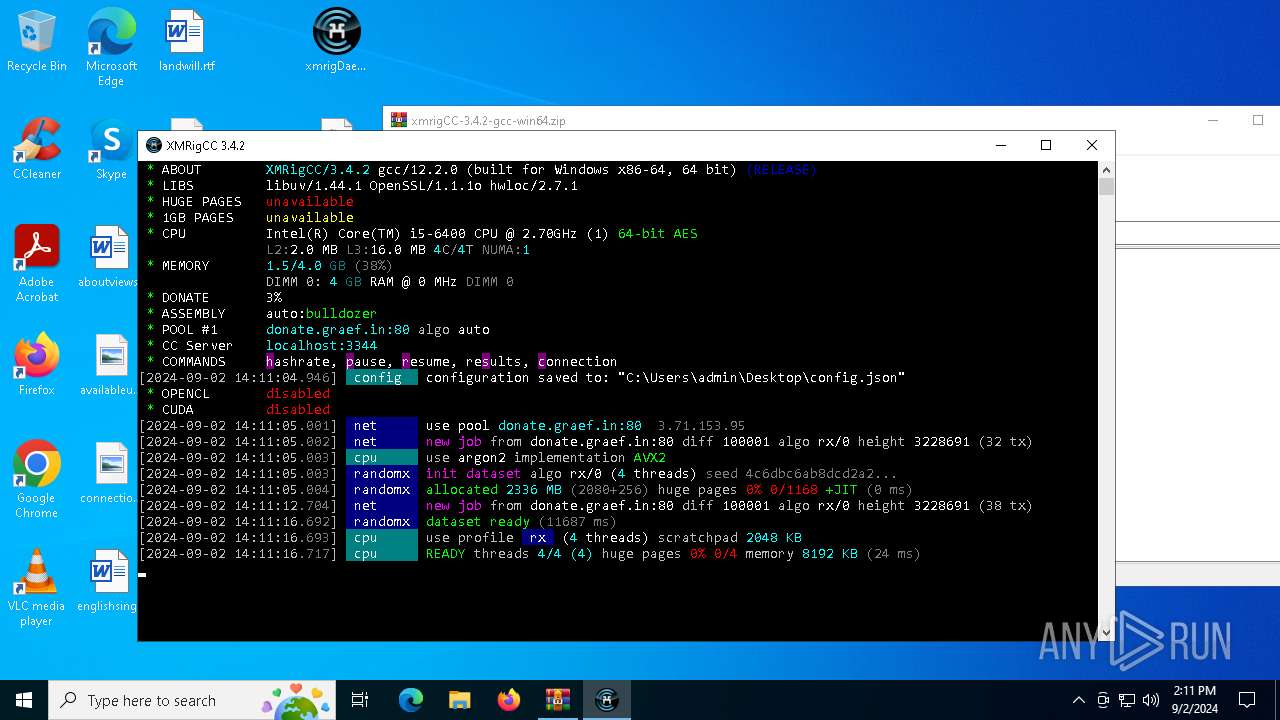The height and width of the screenshot is (720, 1280).
Task: Open Edge from the taskbar
Action: 411,700
